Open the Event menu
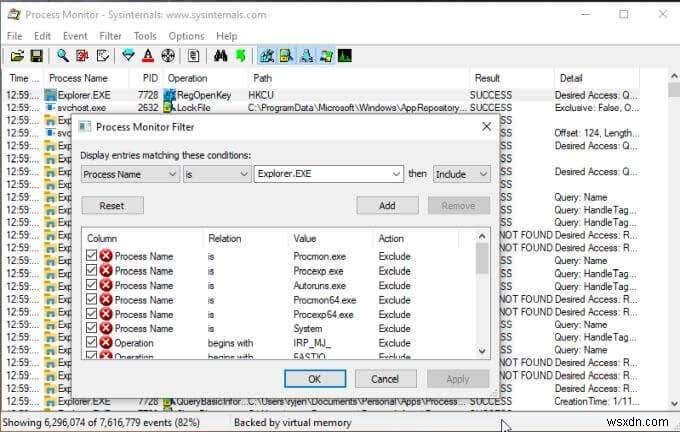 pyautogui.click(x=75, y=36)
